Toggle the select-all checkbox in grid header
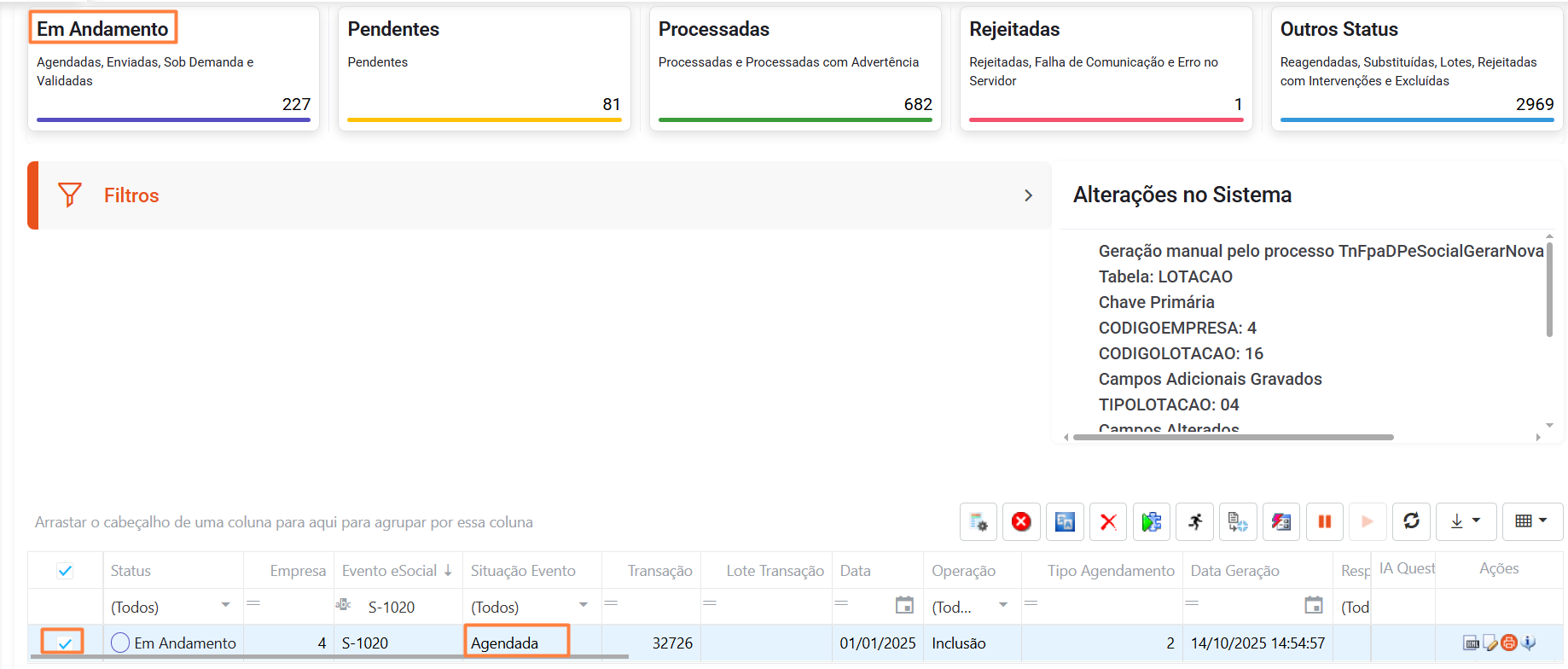The image size is (1568, 669). click(65, 571)
